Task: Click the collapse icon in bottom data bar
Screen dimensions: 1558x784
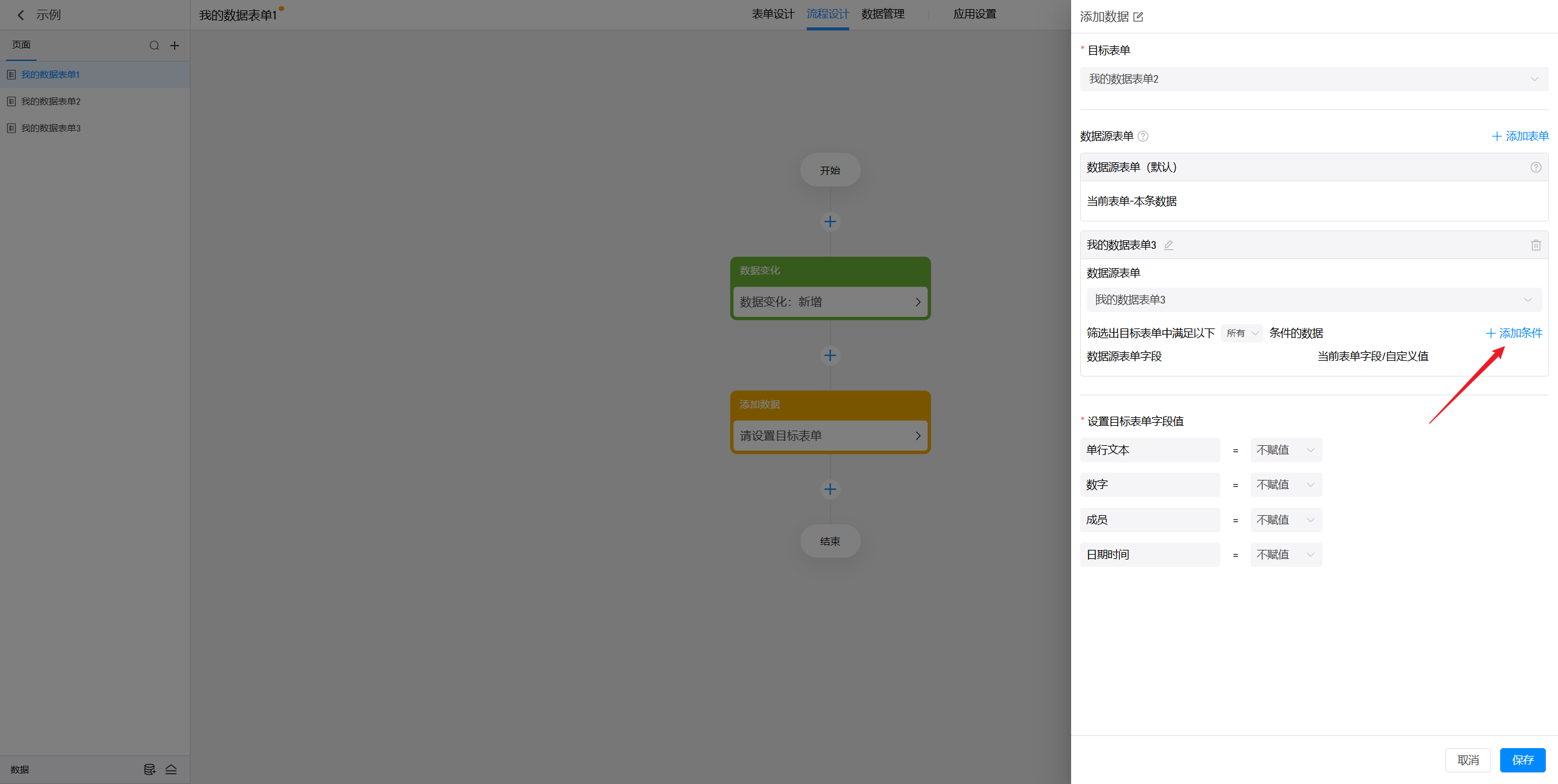Action: point(171,769)
